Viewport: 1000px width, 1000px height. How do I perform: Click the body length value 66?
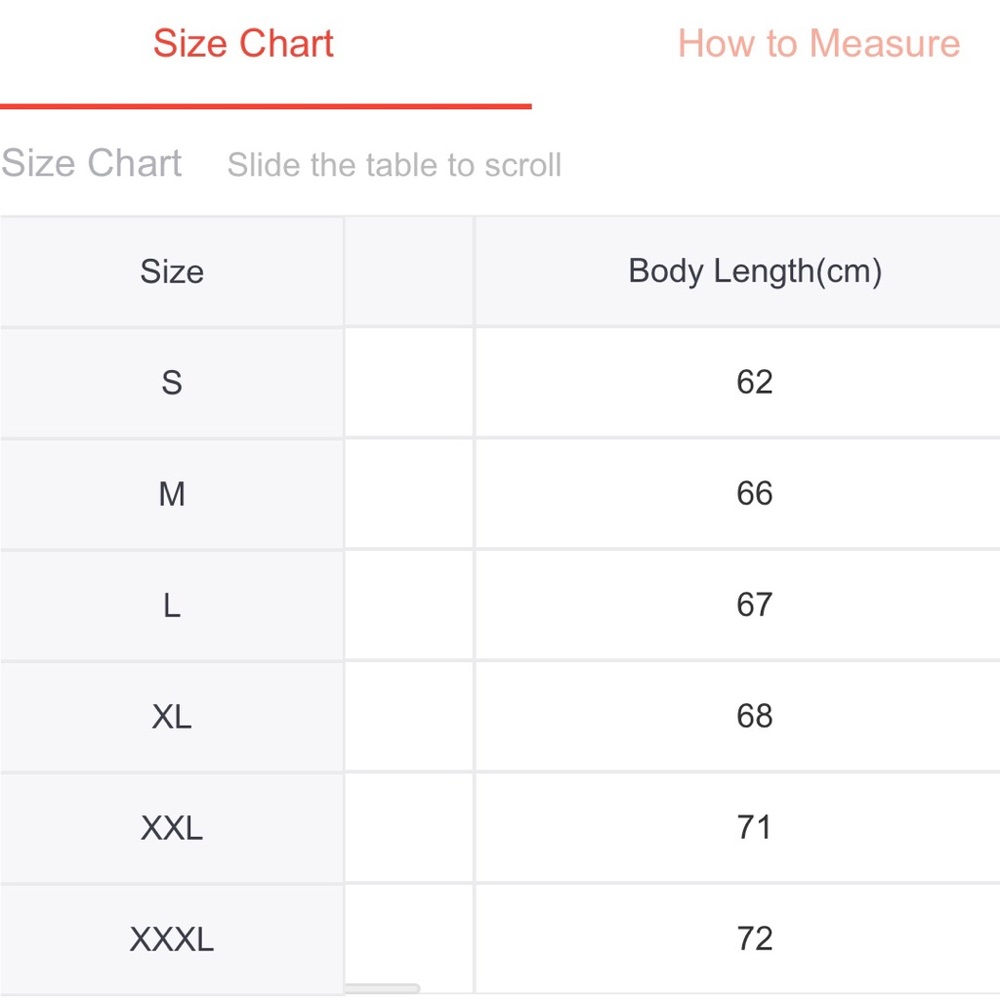pyautogui.click(x=754, y=493)
